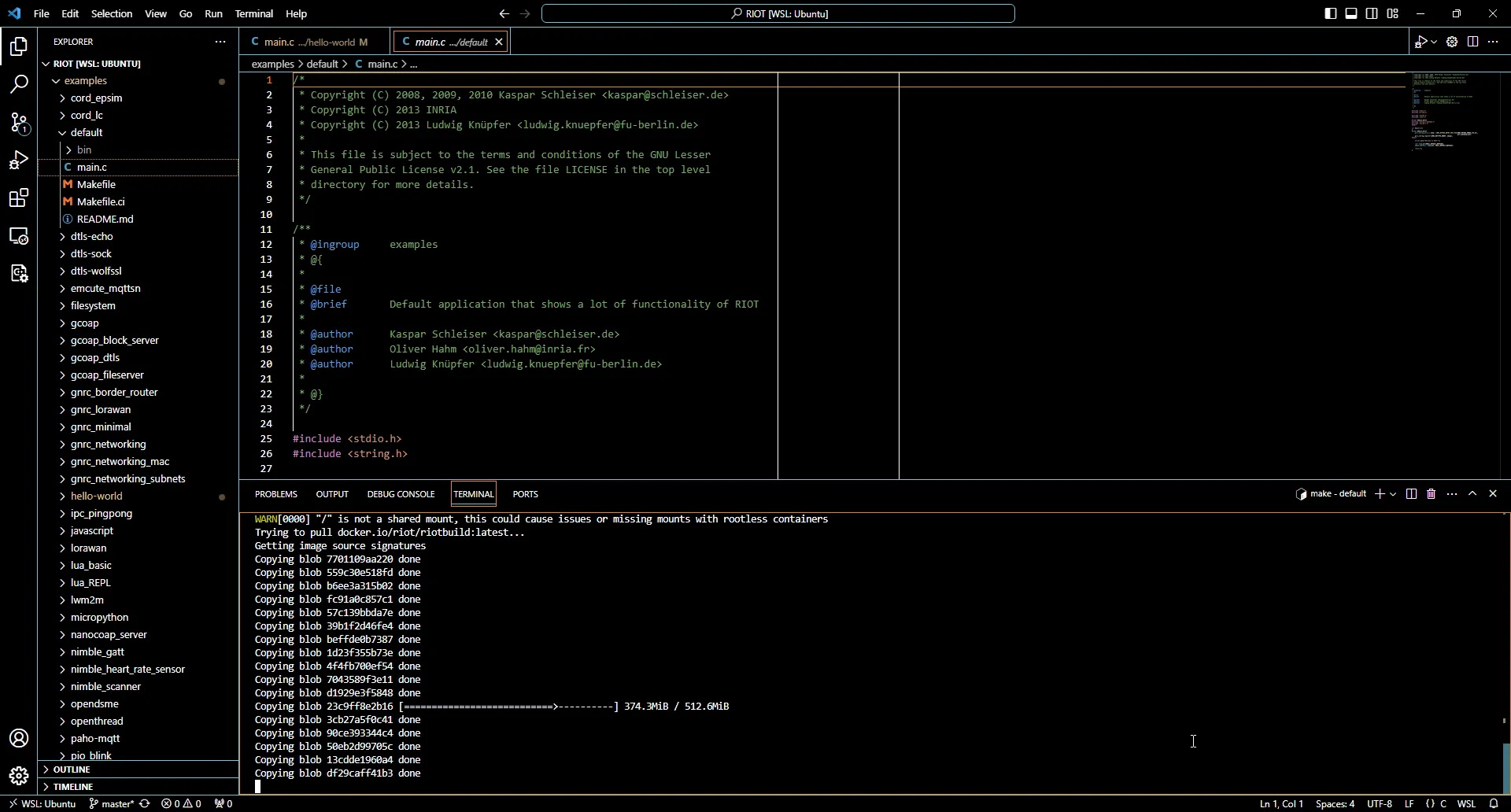Viewport: 1511px width, 812px height.
Task: Kill the active terminal with trash icon
Action: pos(1431,494)
